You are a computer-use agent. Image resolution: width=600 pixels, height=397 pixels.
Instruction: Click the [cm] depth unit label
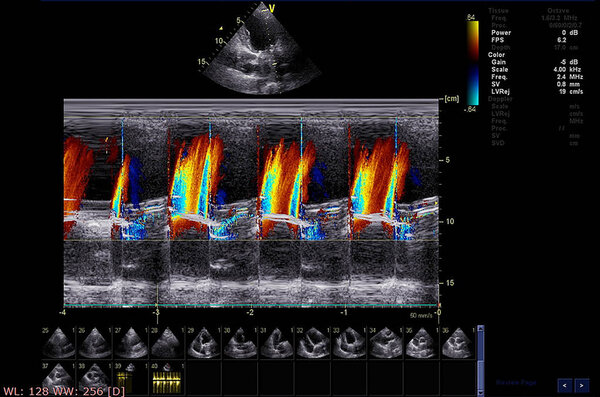coord(452,99)
